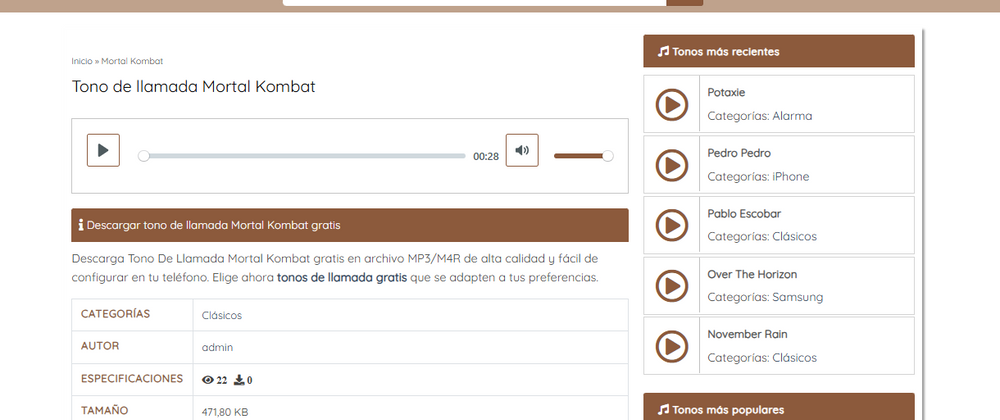Image resolution: width=1000 pixels, height=420 pixels.
Task: Click the AUTOR row label
Action: (x=100, y=346)
